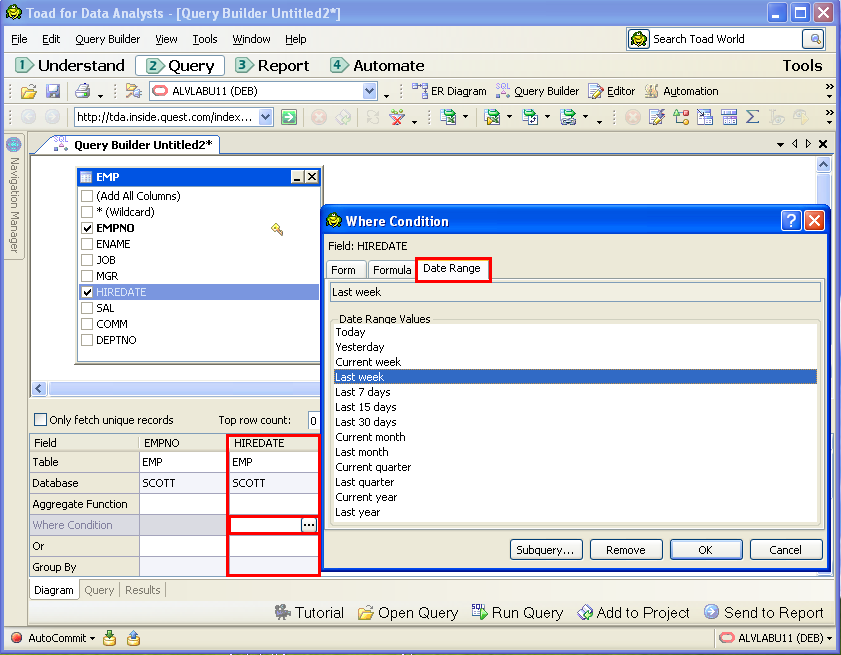Print using the printer toolbar icon
Screen dimensions: 841x655
pos(82,91)
